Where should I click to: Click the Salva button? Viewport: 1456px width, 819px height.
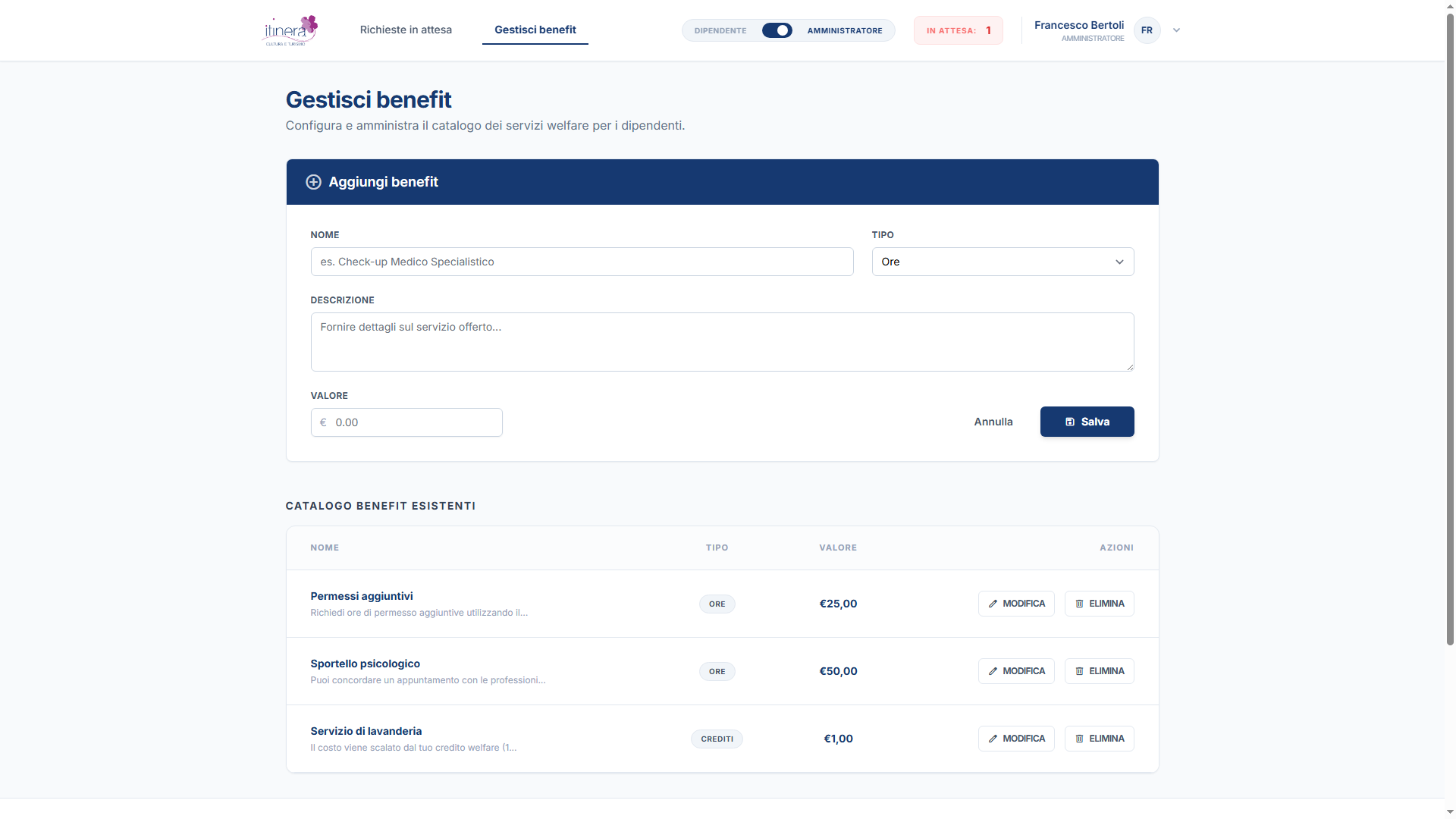pos(1087,422)
